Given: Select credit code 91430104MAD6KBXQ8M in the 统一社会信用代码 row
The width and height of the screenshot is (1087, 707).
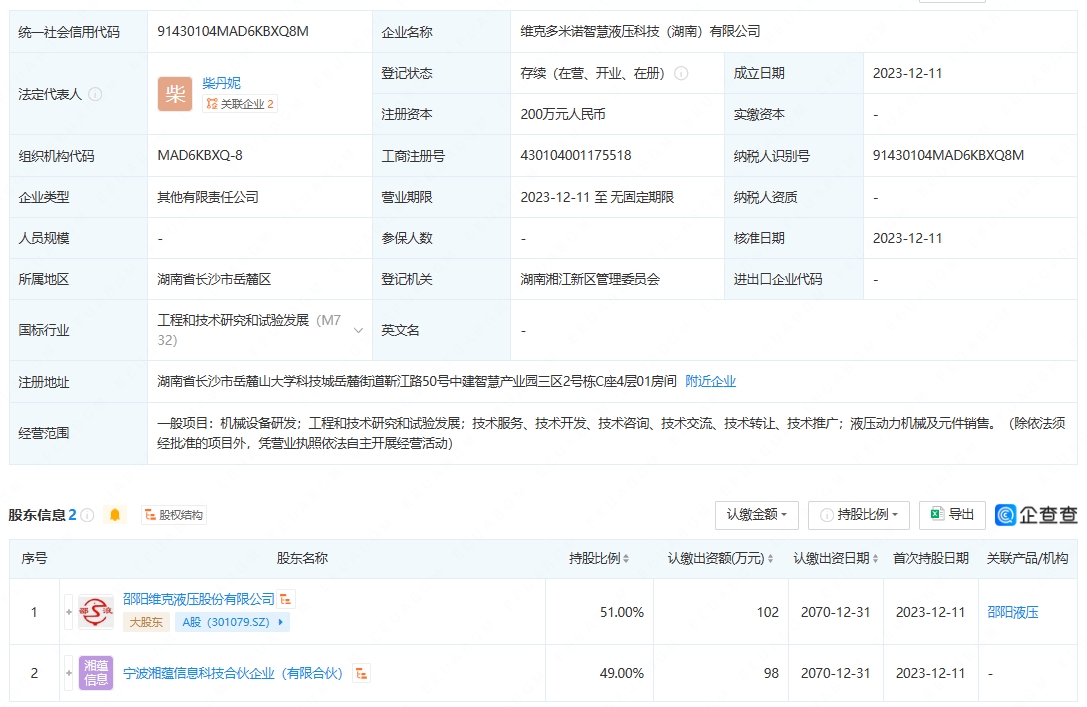Looking at the screenshot, I should tap(233, 31).
